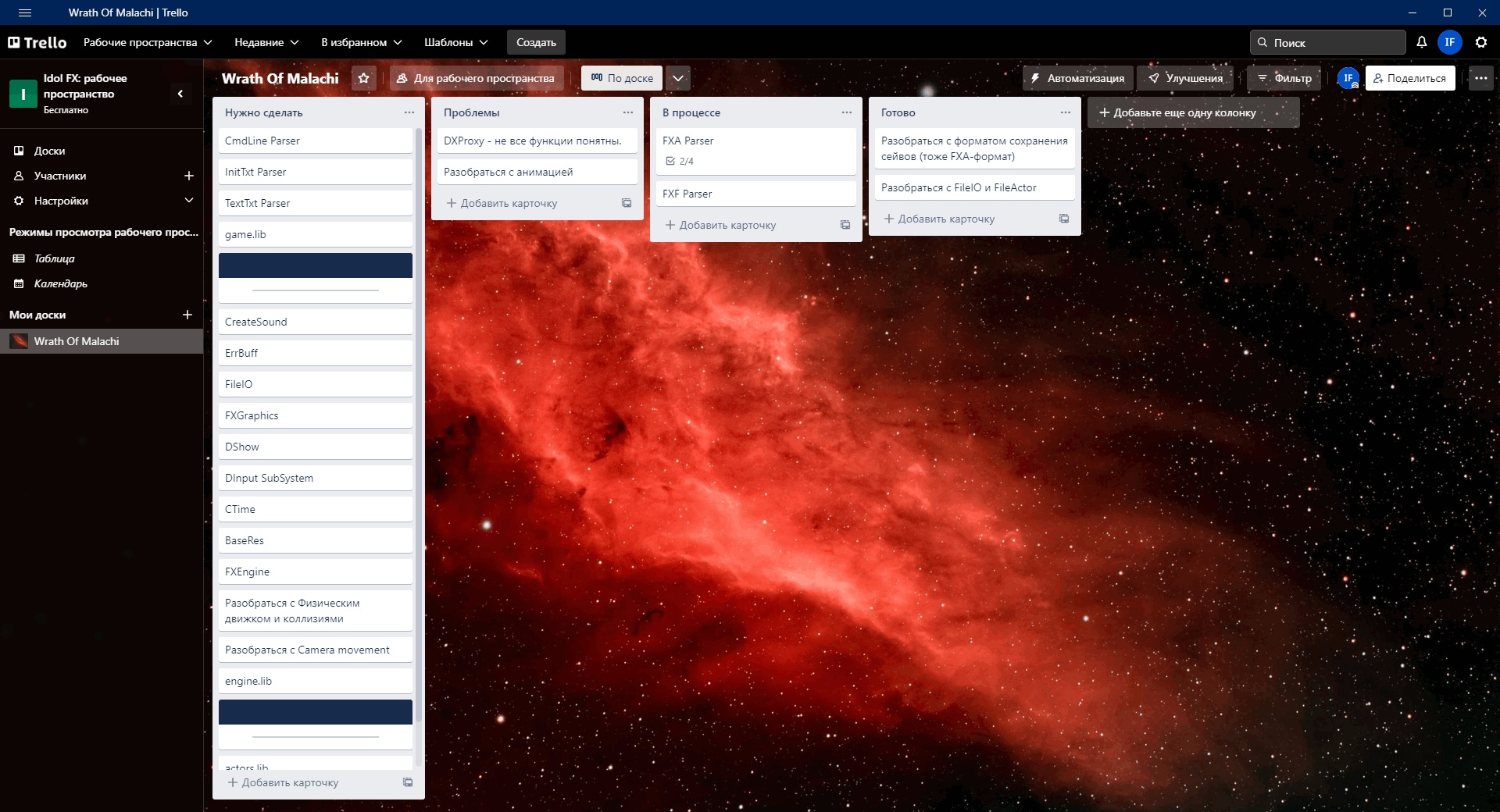Add a member with Участники plus
The width and height of the screenshot is (1500, 812).
pos(188,176)
